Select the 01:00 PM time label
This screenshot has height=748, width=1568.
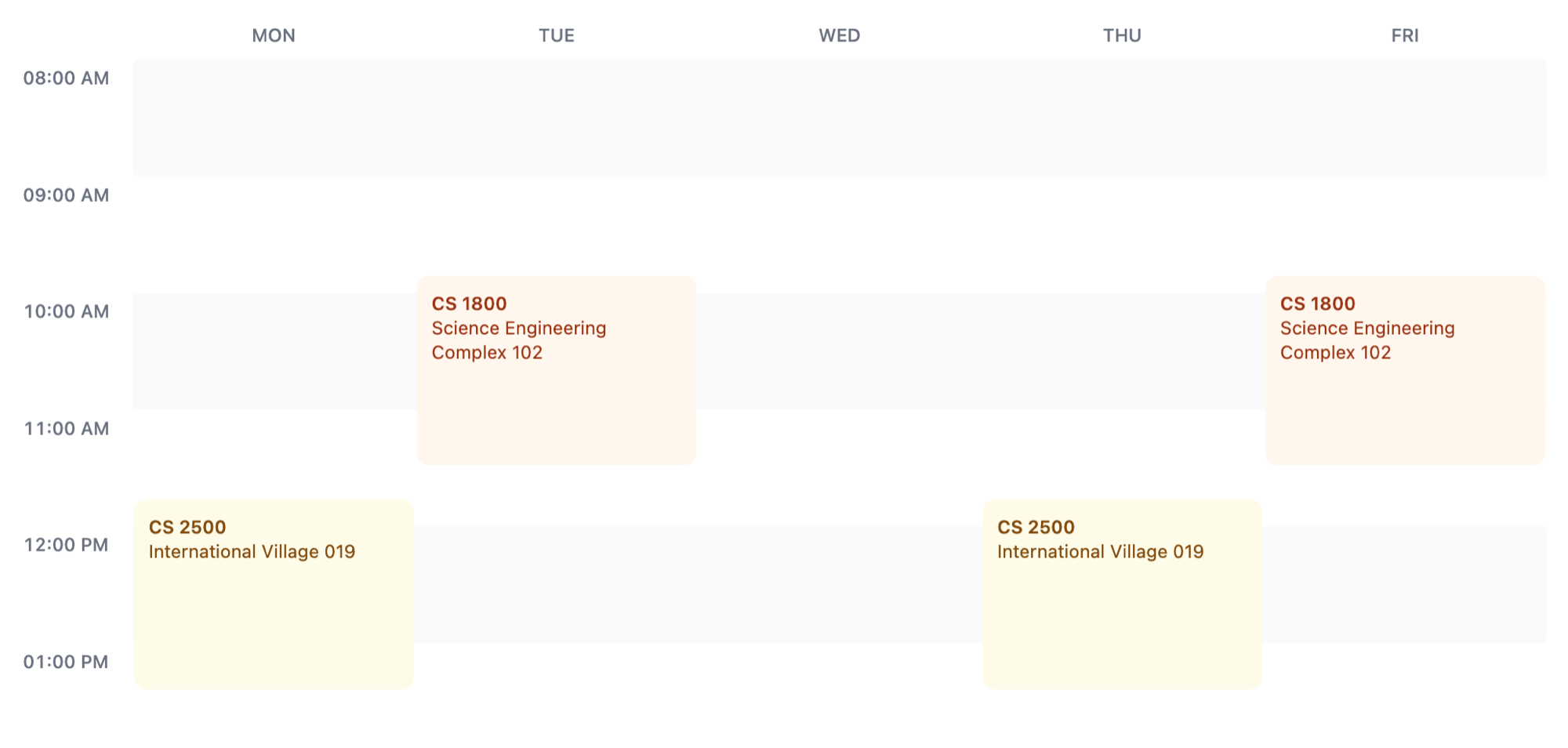pyautogui.click(x=66, y=661)
